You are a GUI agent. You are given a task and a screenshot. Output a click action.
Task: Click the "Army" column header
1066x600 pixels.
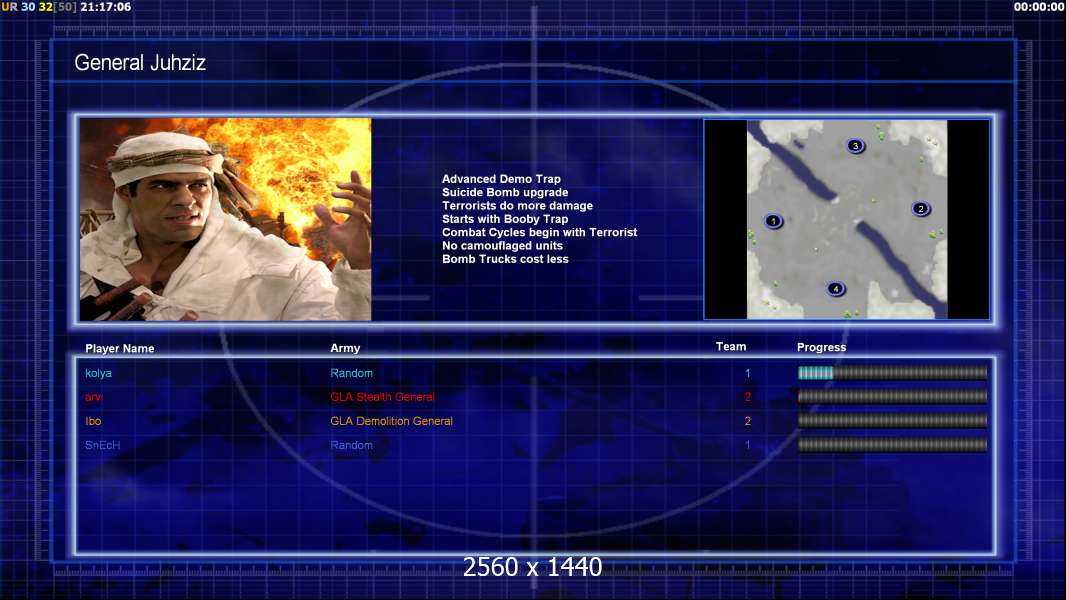tap(345, 348)
